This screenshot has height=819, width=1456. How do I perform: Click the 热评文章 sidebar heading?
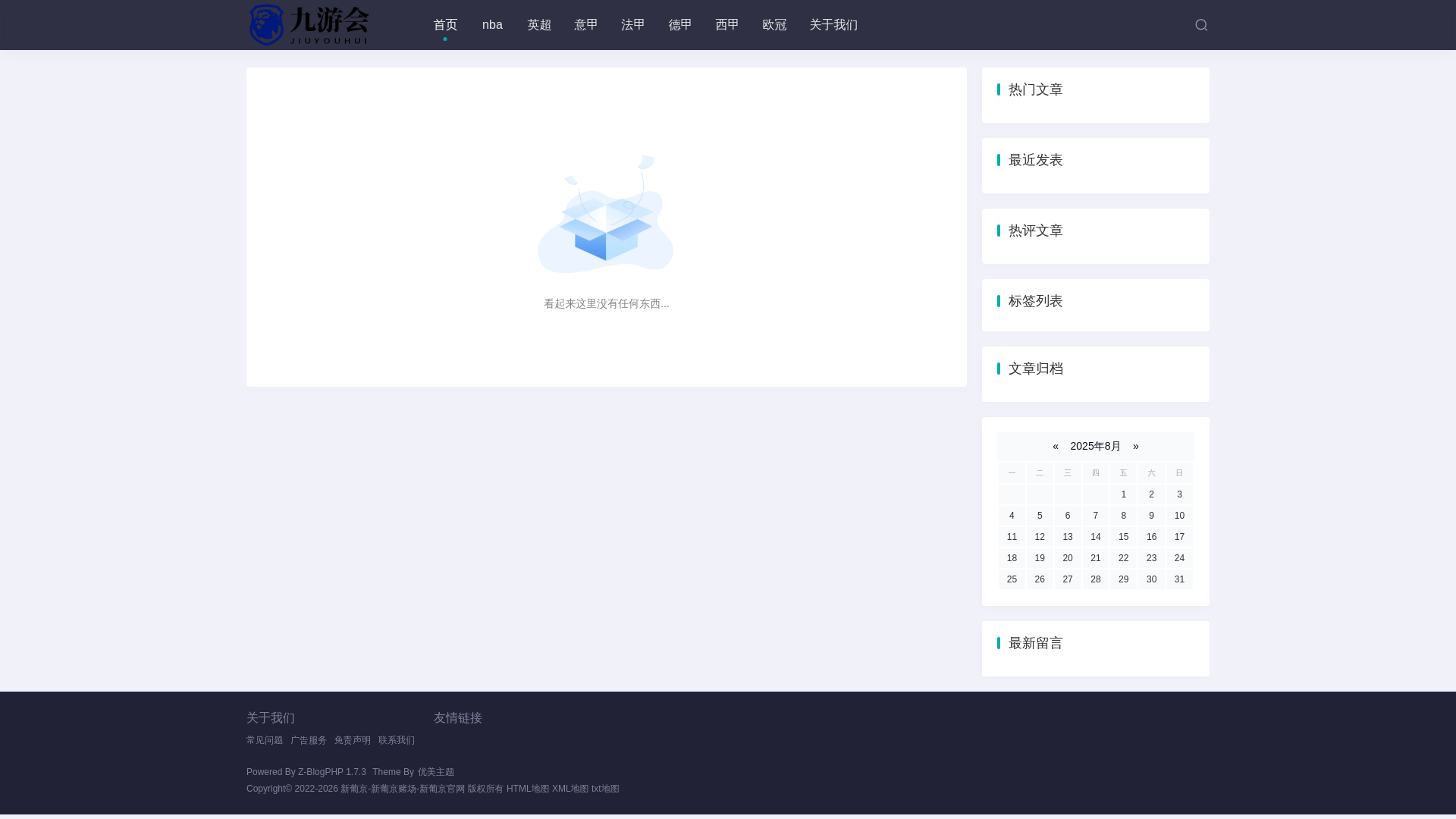tap(1036, 231)
